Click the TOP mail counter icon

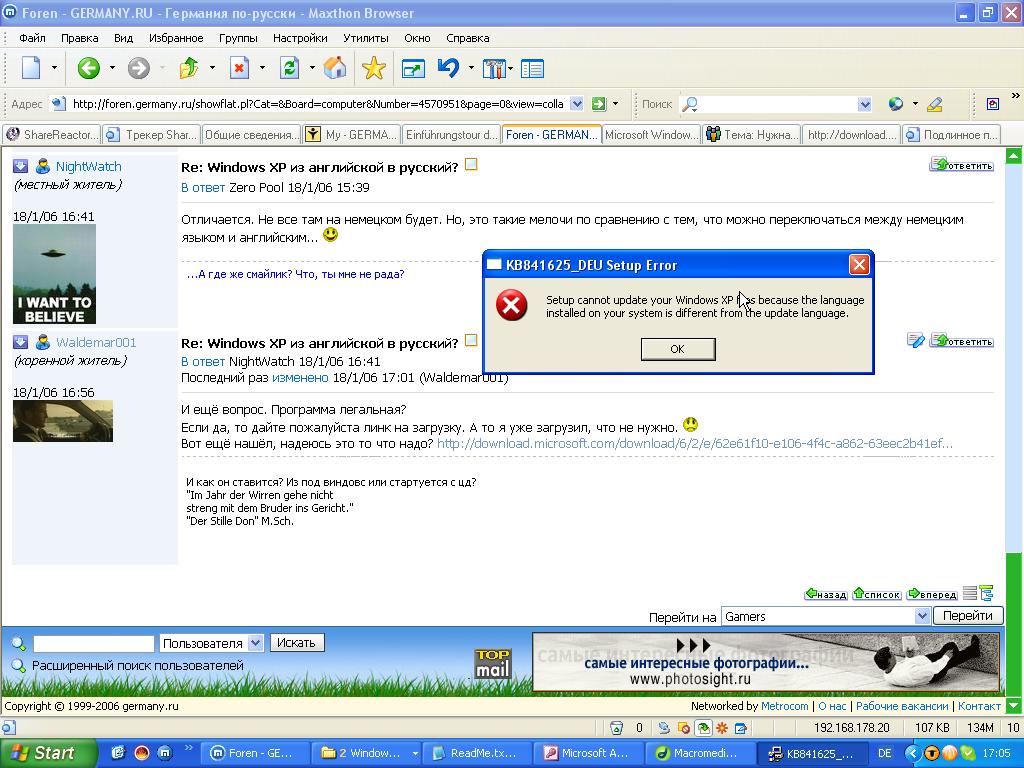coord(492,664)
